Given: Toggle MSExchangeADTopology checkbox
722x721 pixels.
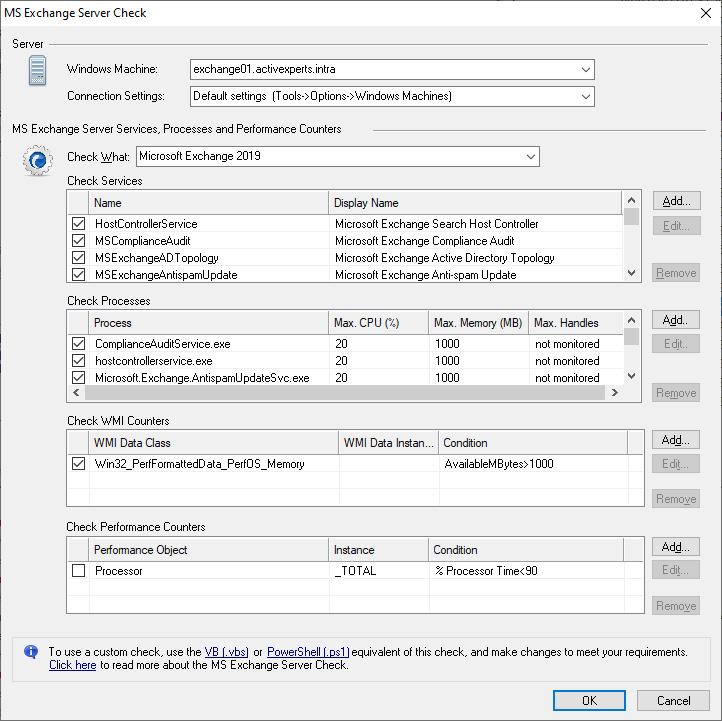Looking at the screenshot, I should (x=79, y=258).
